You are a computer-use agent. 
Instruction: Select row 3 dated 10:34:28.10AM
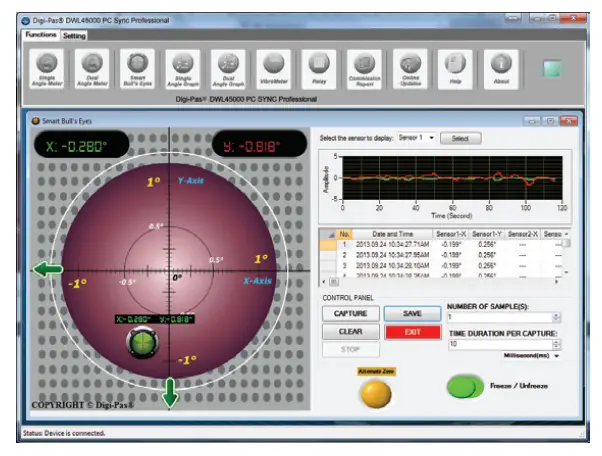coord(441,265)
